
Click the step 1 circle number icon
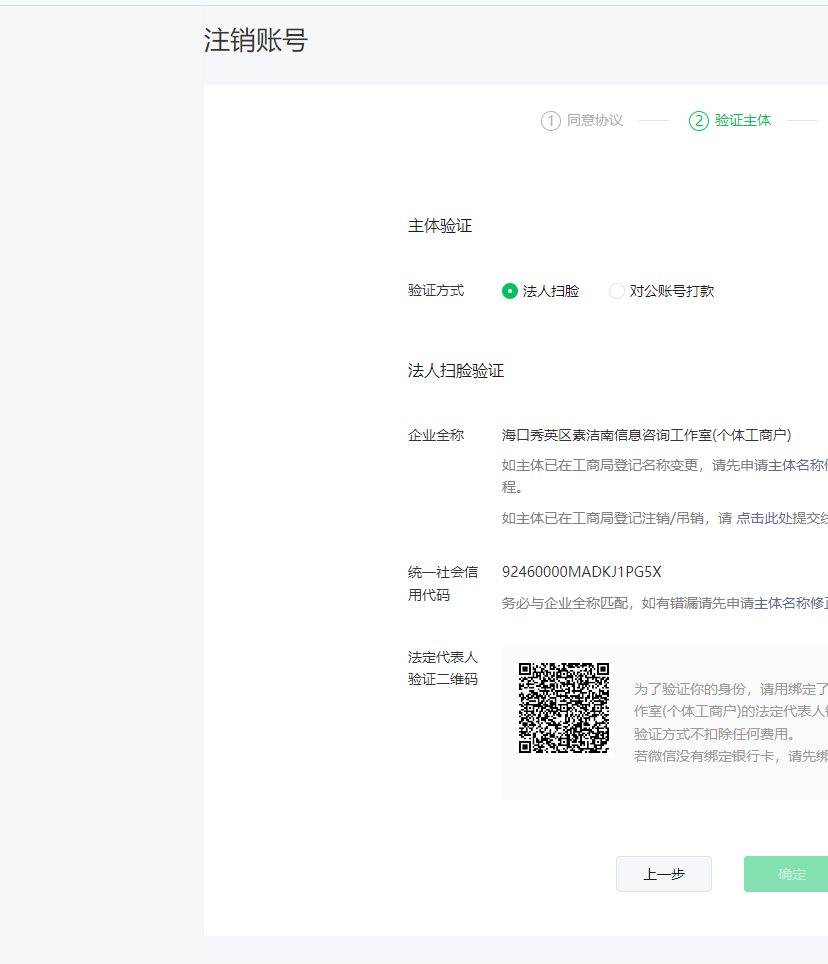tap(551, 120)
